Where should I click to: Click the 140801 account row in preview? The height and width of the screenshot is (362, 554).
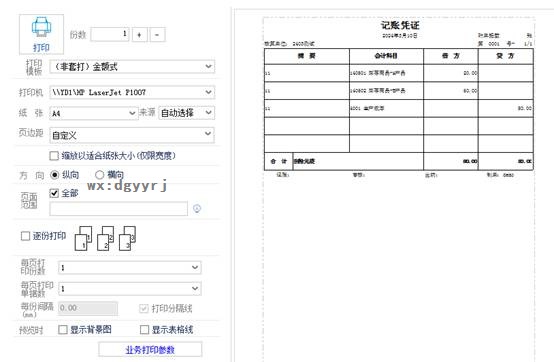(x=399, y=73)
